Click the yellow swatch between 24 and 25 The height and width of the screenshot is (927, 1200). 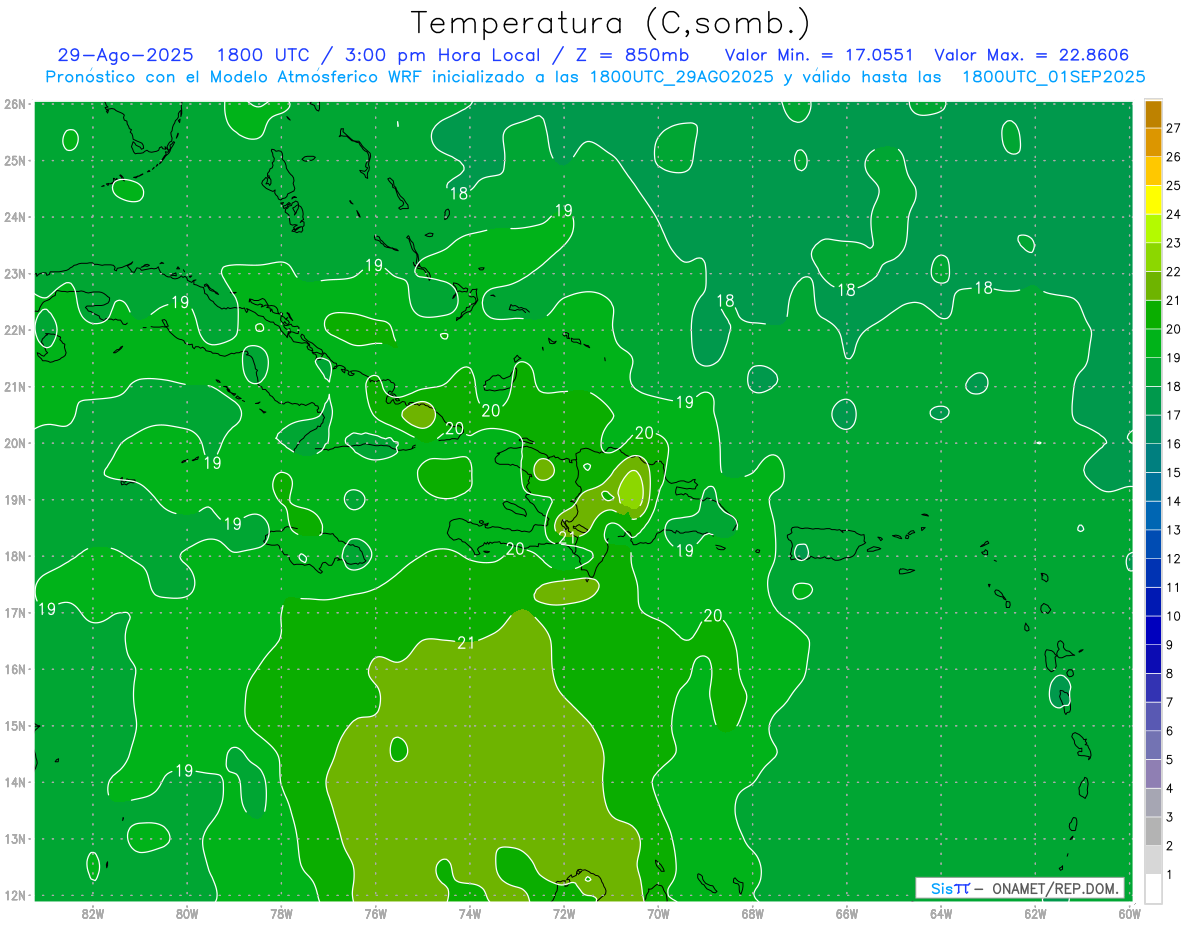[x=1153, y=200]
